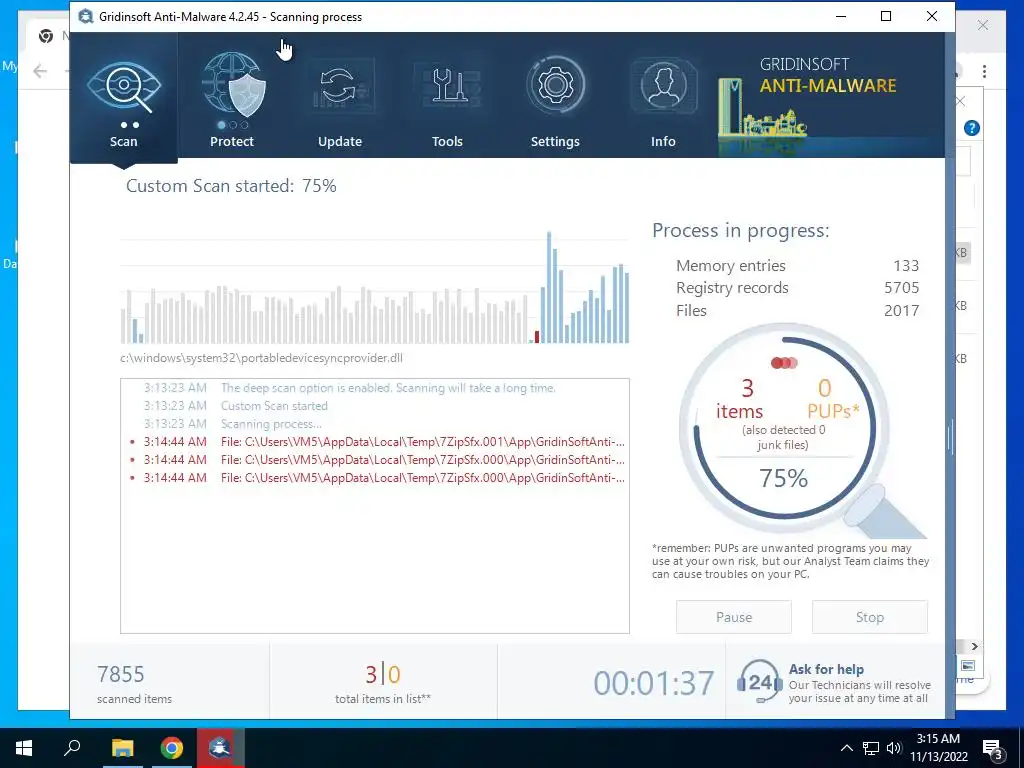
Task: Click the Files count 2017
Action: click(901, 310)
